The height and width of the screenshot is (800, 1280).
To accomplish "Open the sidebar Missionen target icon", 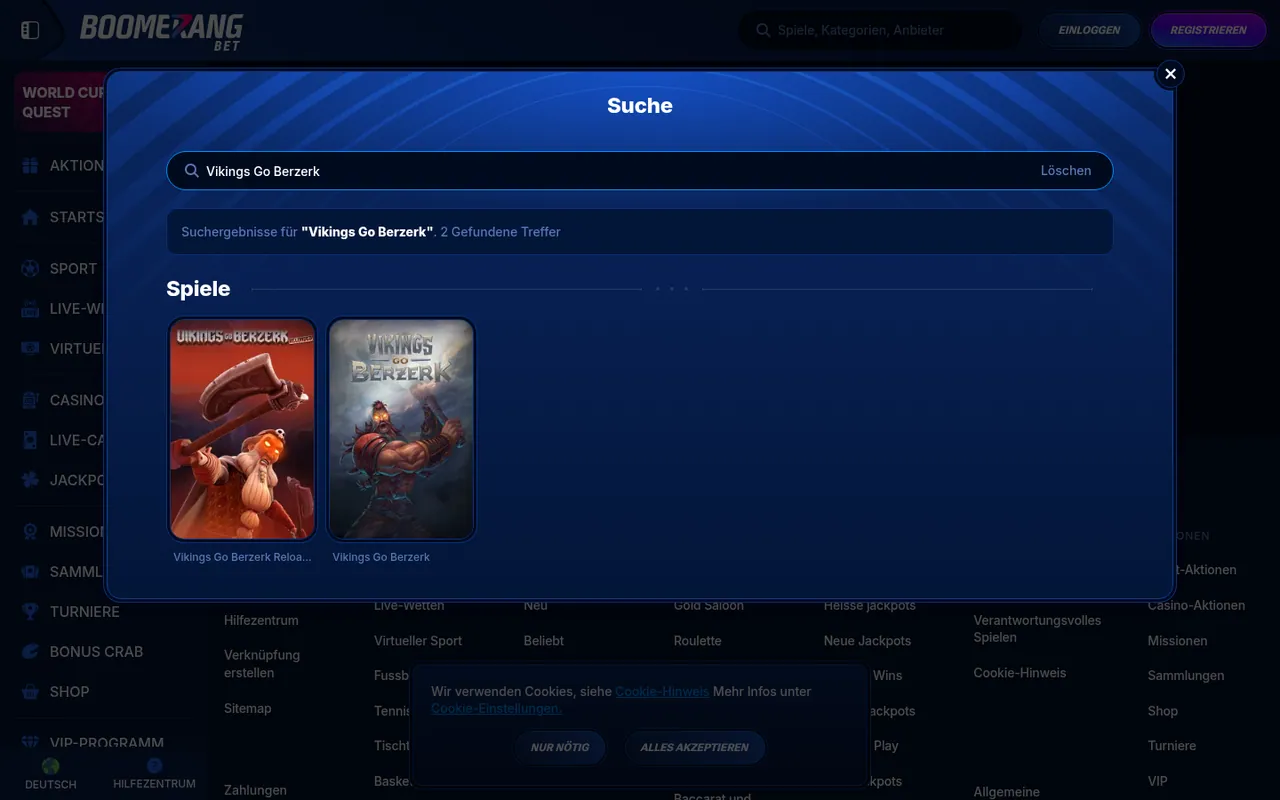I will (x=30, y=532).
